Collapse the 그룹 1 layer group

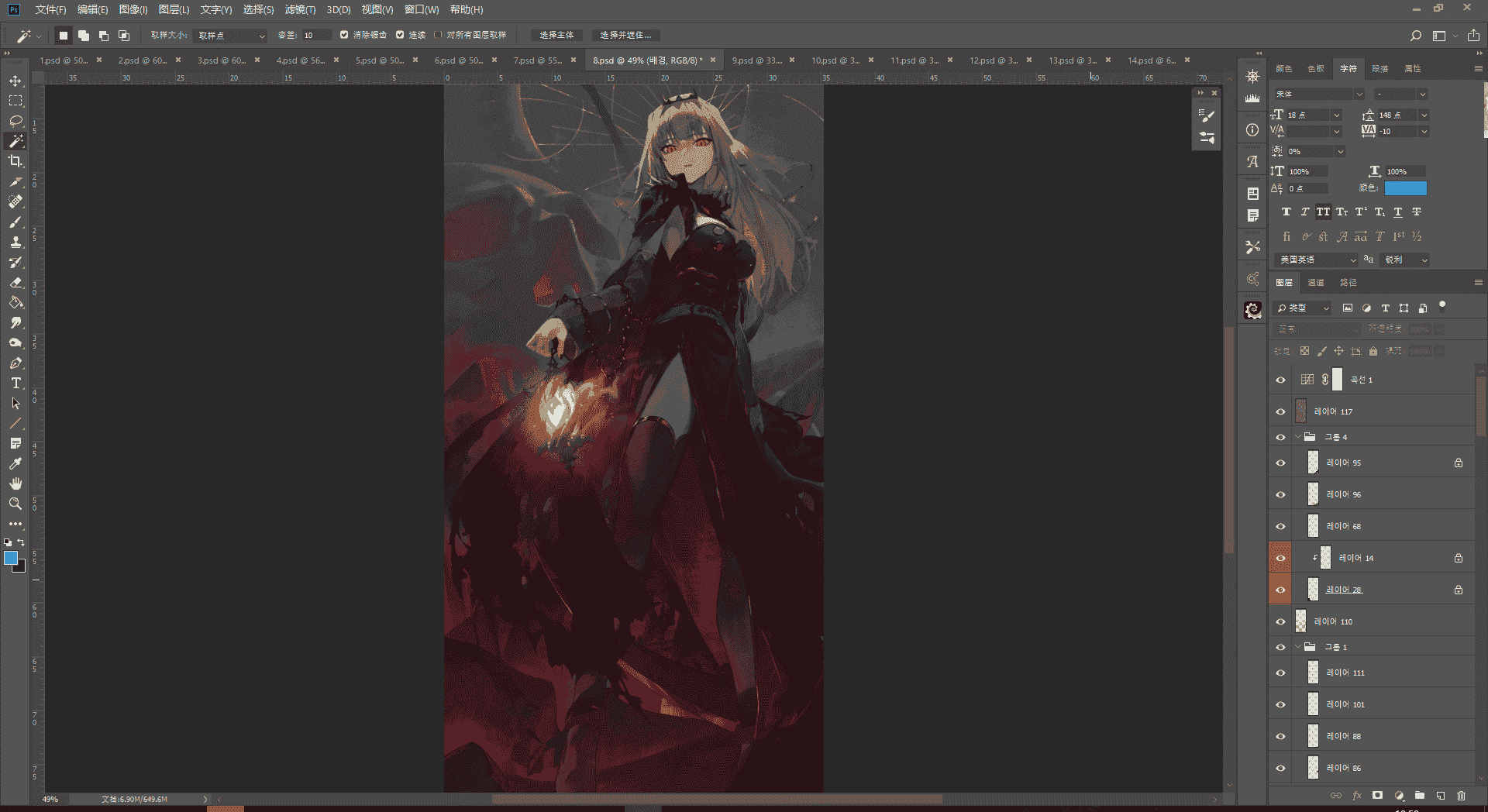click(x=1298, y=647)
